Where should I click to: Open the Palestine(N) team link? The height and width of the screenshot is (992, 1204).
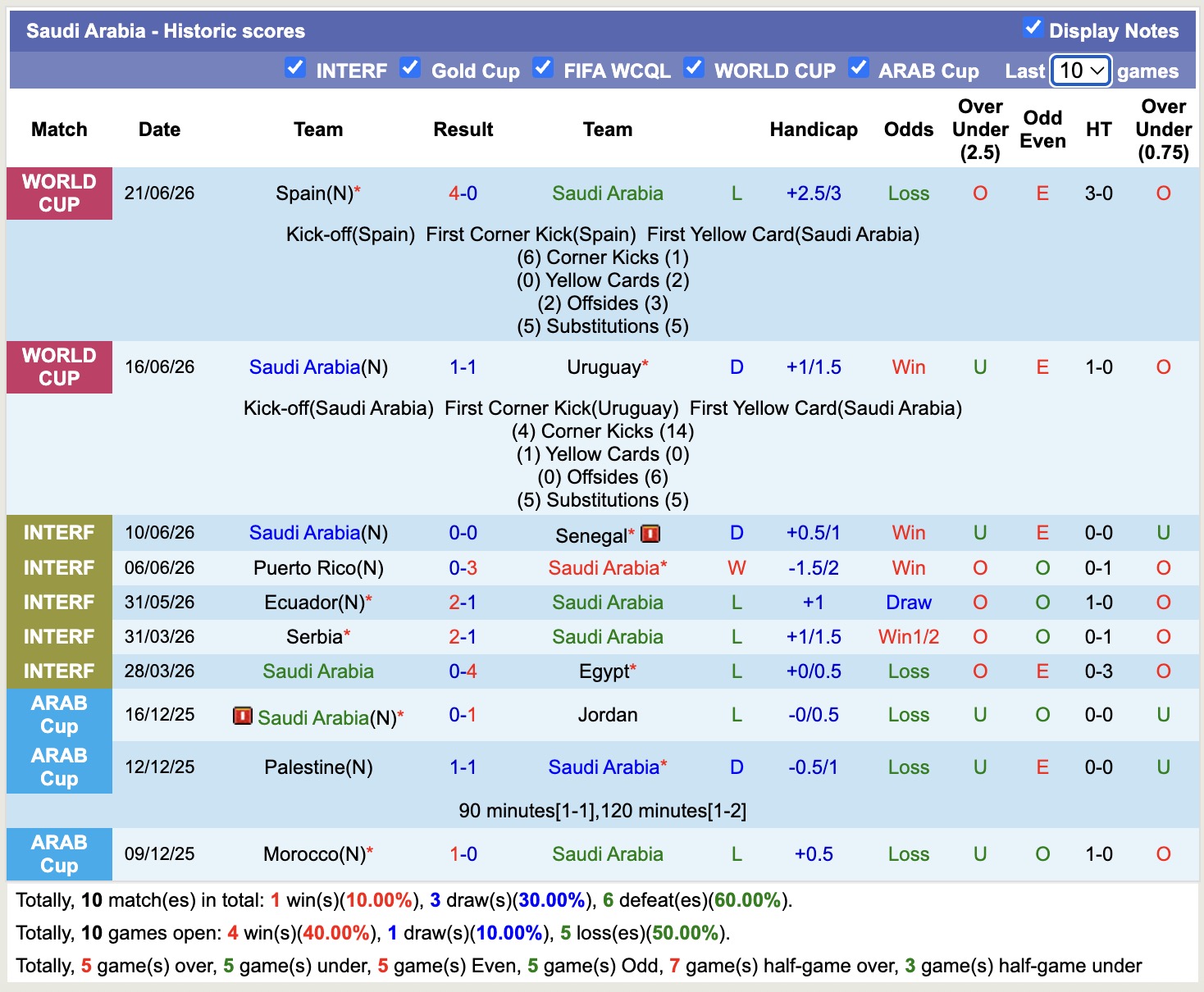(x=318, y=767)
